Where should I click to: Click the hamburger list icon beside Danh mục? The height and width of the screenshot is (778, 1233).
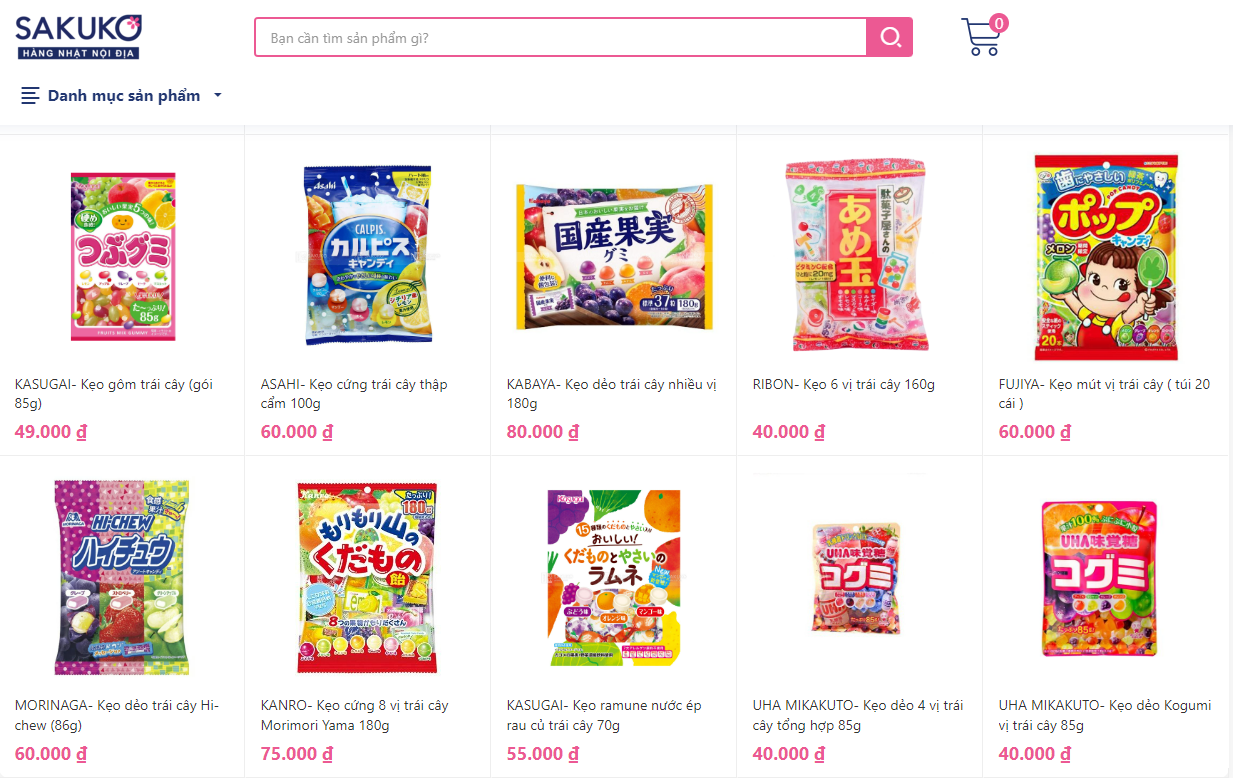coord(30,96)
